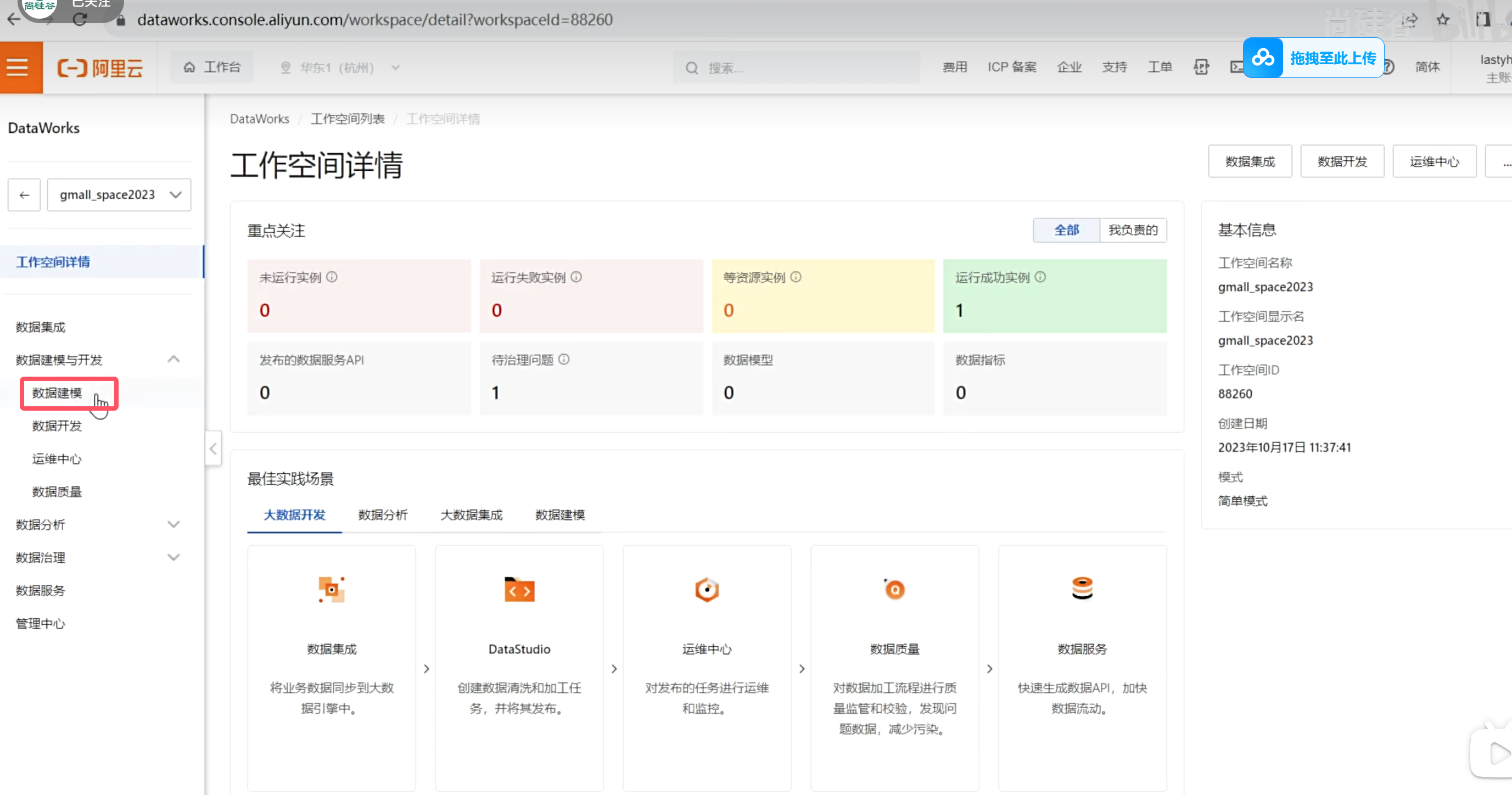Open 工作空间列表 breadcrumb link
This screenshot has height=795, width=1512.
pos(348,119)
